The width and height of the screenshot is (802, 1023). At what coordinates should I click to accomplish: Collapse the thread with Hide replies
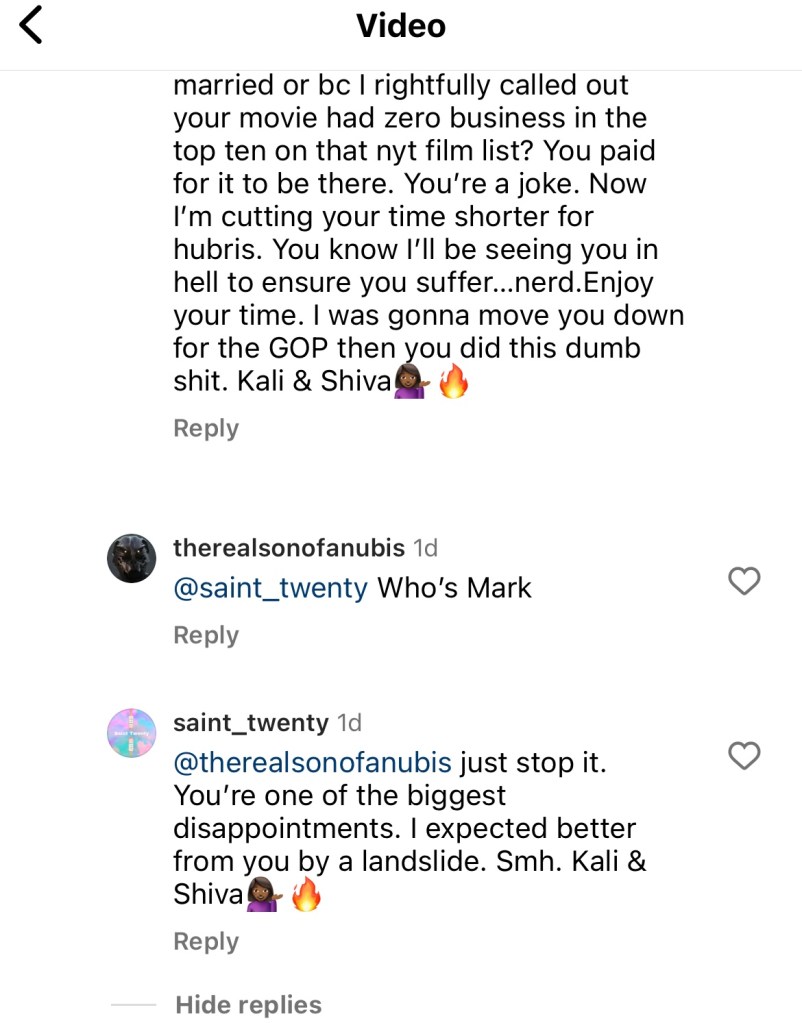248,1004
